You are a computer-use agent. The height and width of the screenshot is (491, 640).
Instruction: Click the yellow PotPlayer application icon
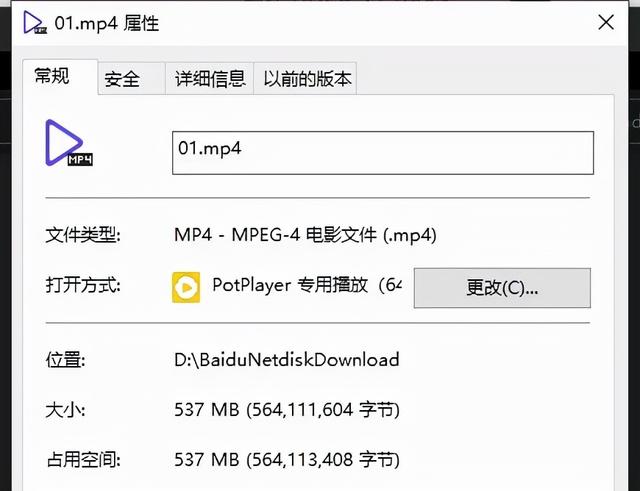coord(186,287)
